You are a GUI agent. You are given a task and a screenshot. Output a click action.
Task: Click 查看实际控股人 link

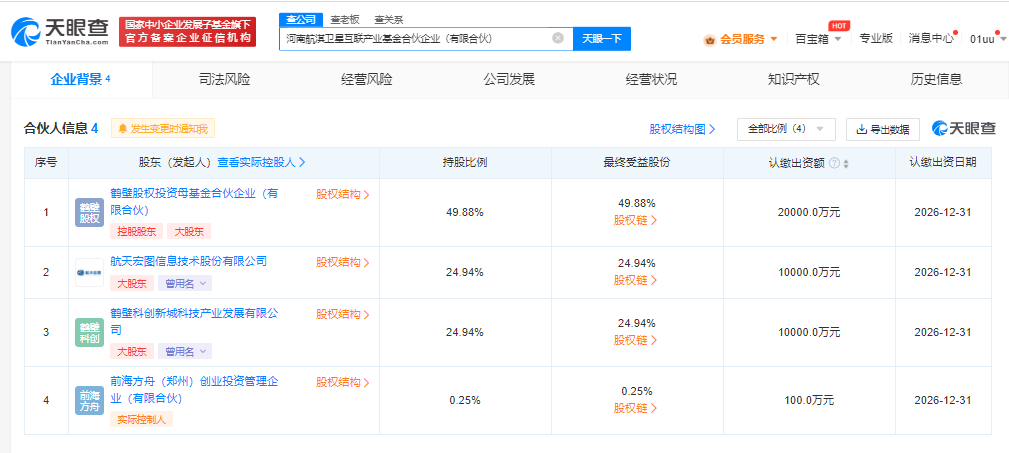(261, 163)
